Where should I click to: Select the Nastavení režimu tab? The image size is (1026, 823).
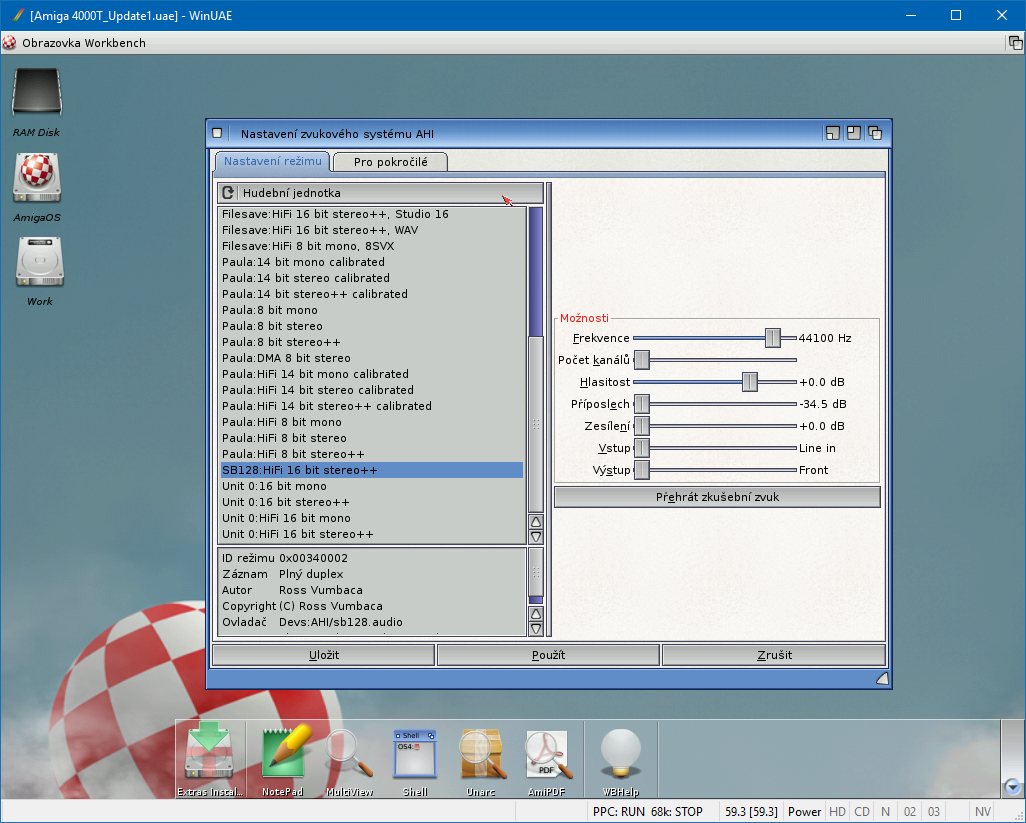[272, 162]
